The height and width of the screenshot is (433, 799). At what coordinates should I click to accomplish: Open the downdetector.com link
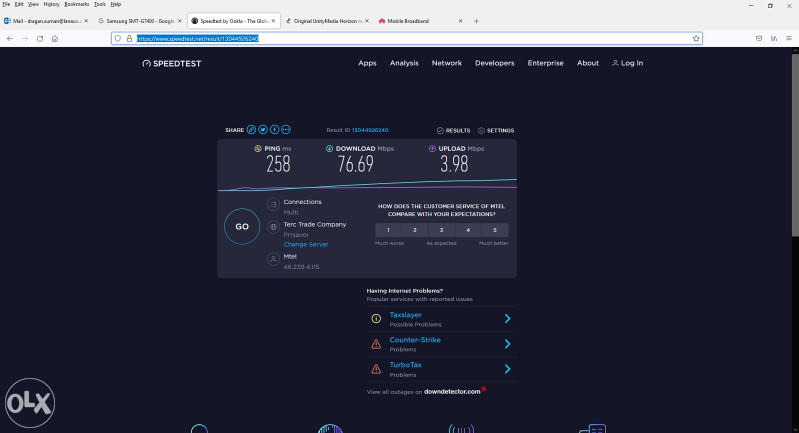click(452, 392)
